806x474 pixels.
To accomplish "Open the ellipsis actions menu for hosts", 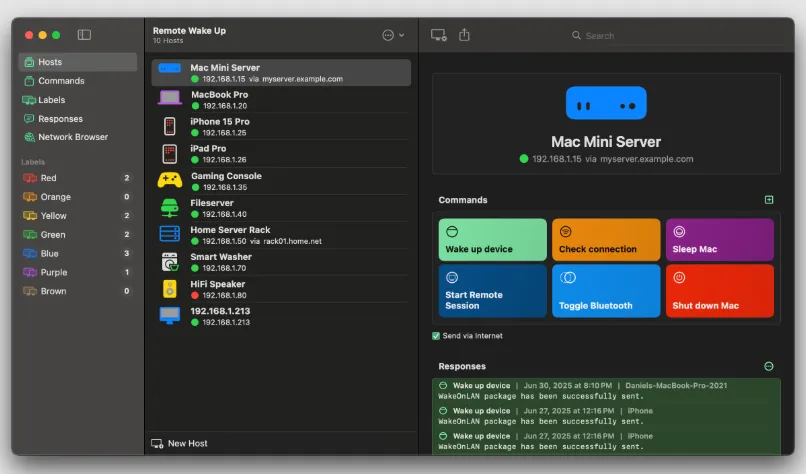I will (x=393, y=35).
